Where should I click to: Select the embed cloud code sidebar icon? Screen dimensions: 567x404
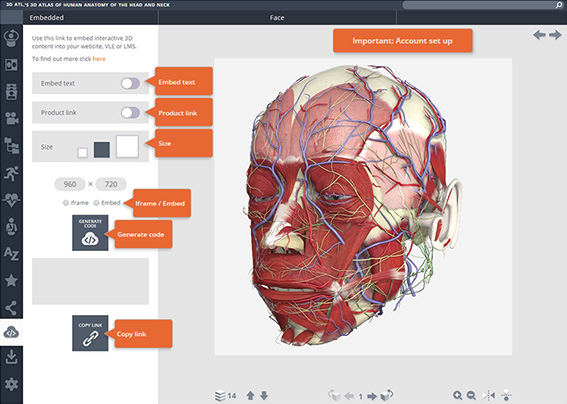[11, 332]
